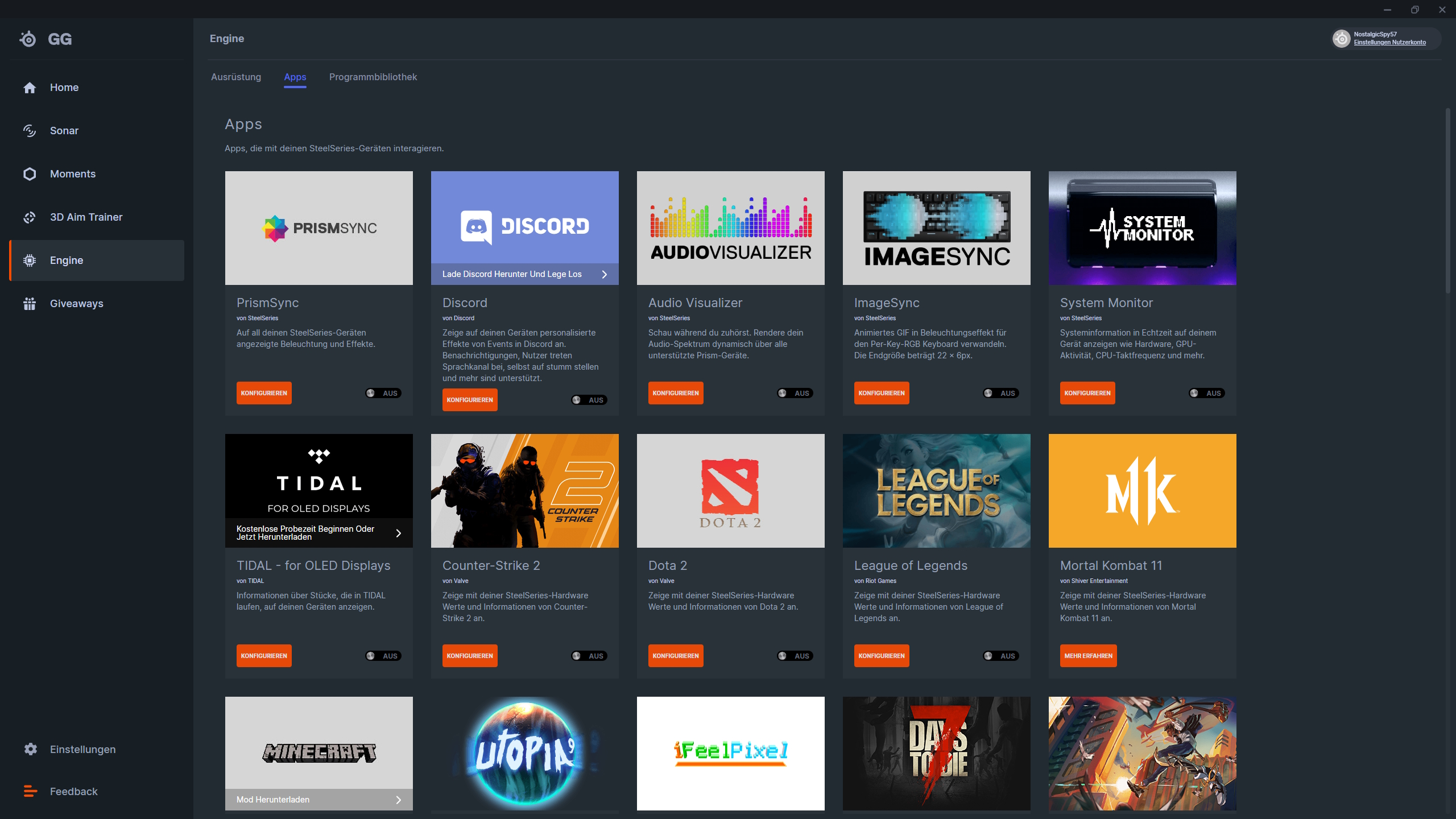Open Giveaways via the gift icon

click(x=30, y=304)
